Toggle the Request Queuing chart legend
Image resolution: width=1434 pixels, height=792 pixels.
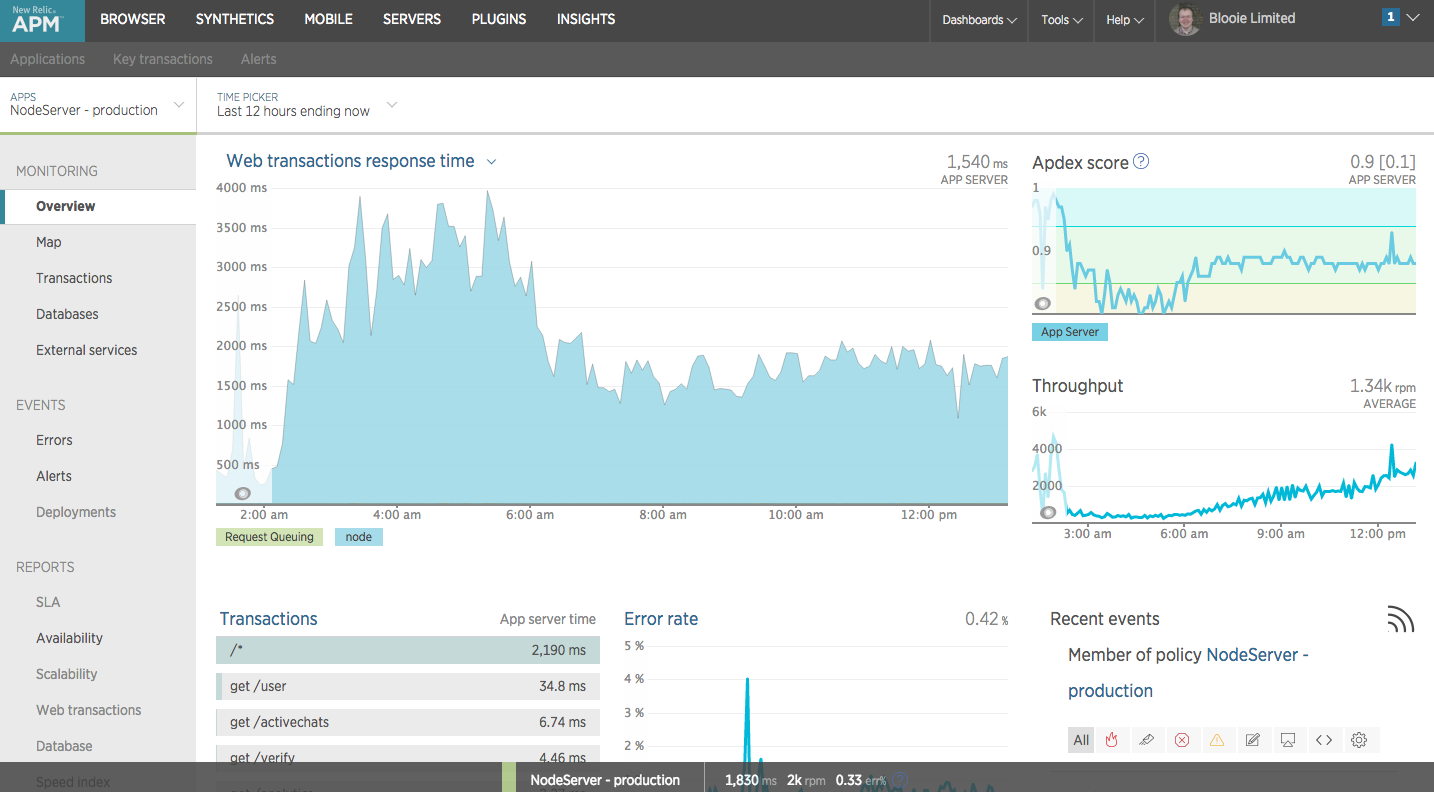pyautogui.click(x=269, y=537)
